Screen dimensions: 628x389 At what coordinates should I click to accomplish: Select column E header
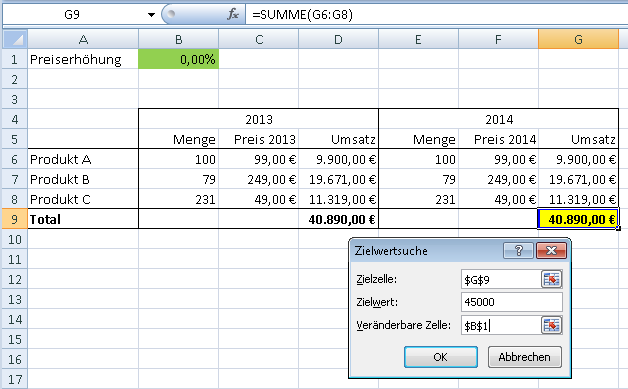(x=418, y=39)
